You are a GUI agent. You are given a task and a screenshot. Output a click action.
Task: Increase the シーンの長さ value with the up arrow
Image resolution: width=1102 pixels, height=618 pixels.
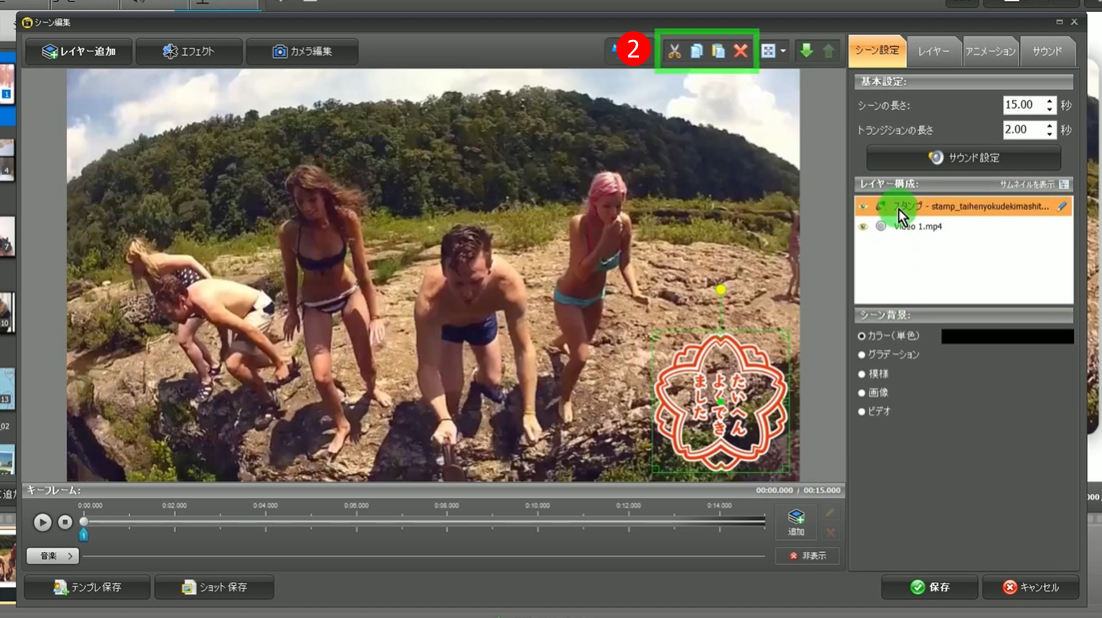(x=1050, y=101)
